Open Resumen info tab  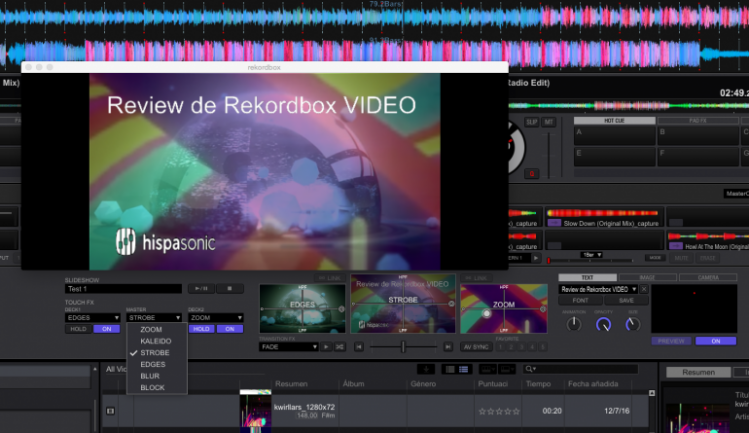point(698,372)
